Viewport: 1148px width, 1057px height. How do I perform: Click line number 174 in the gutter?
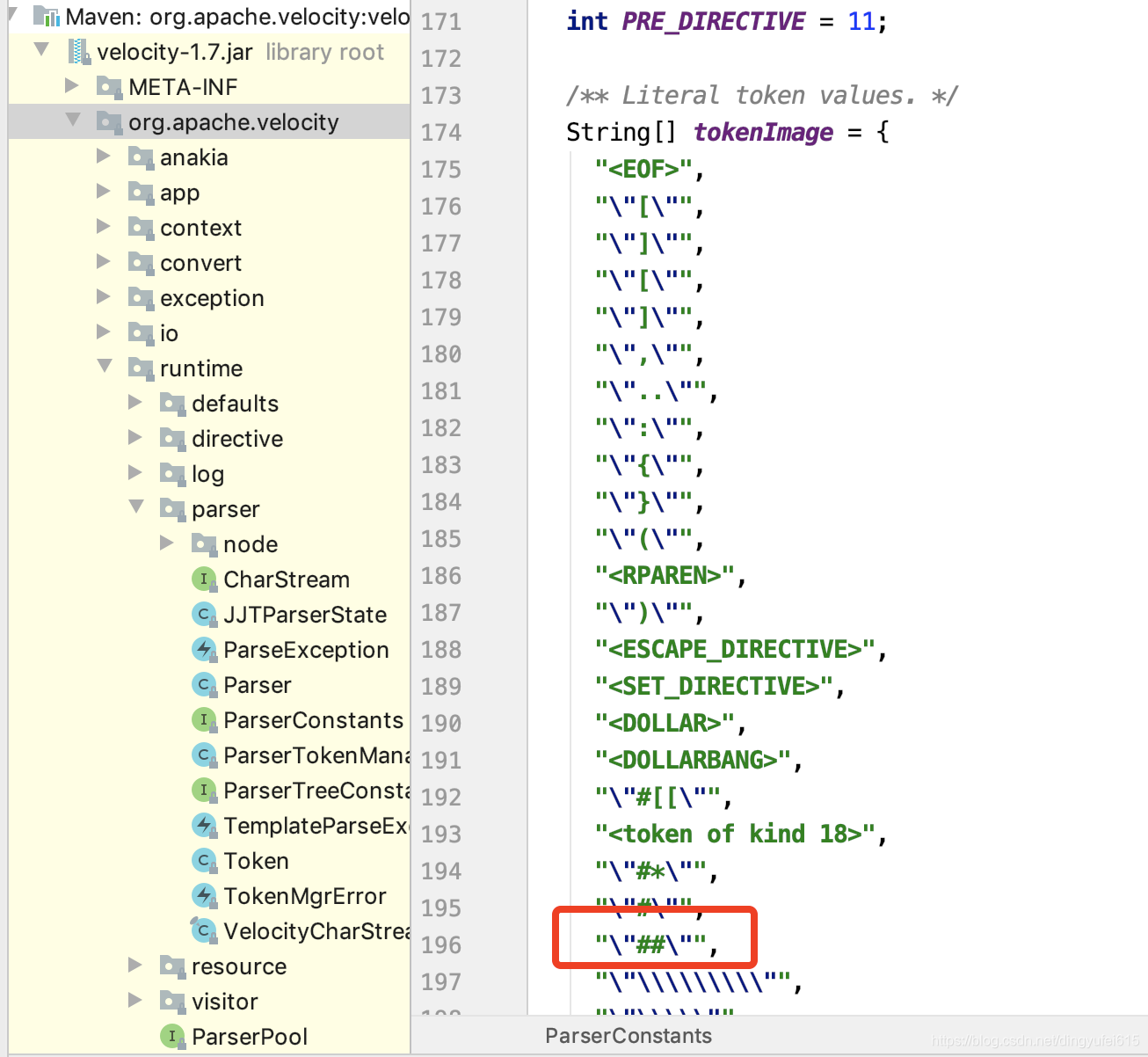pos(441,132)
